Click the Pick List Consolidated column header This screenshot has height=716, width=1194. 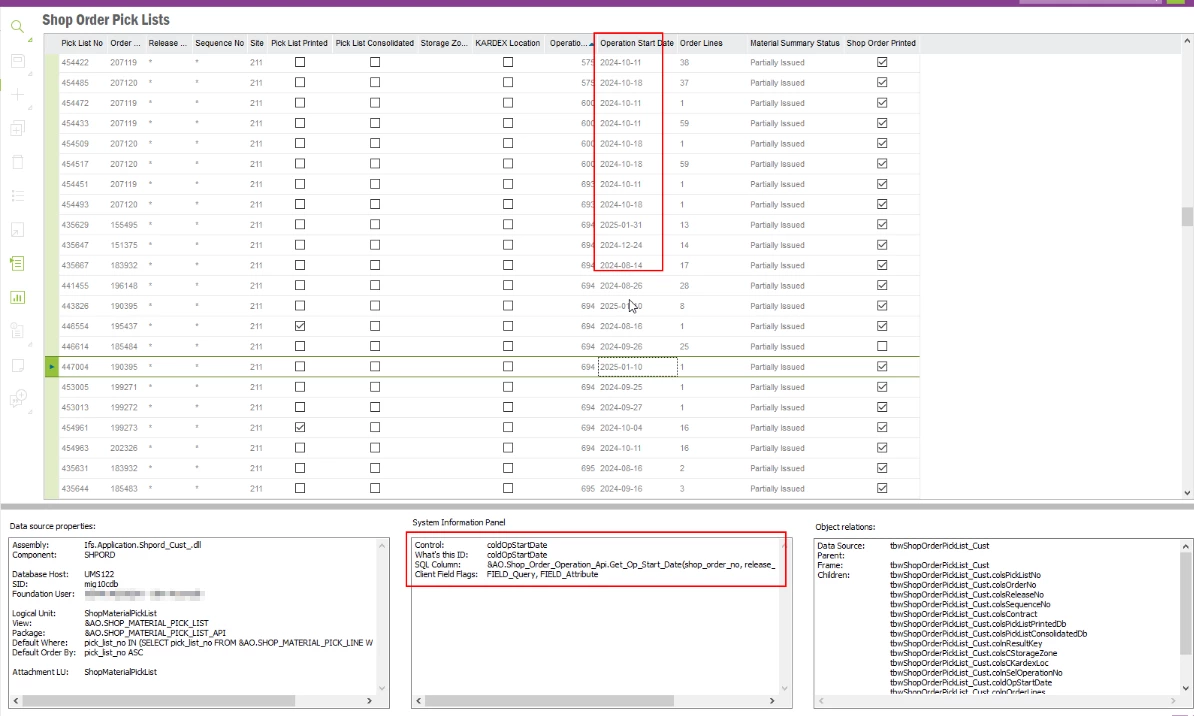coord(375,43)
